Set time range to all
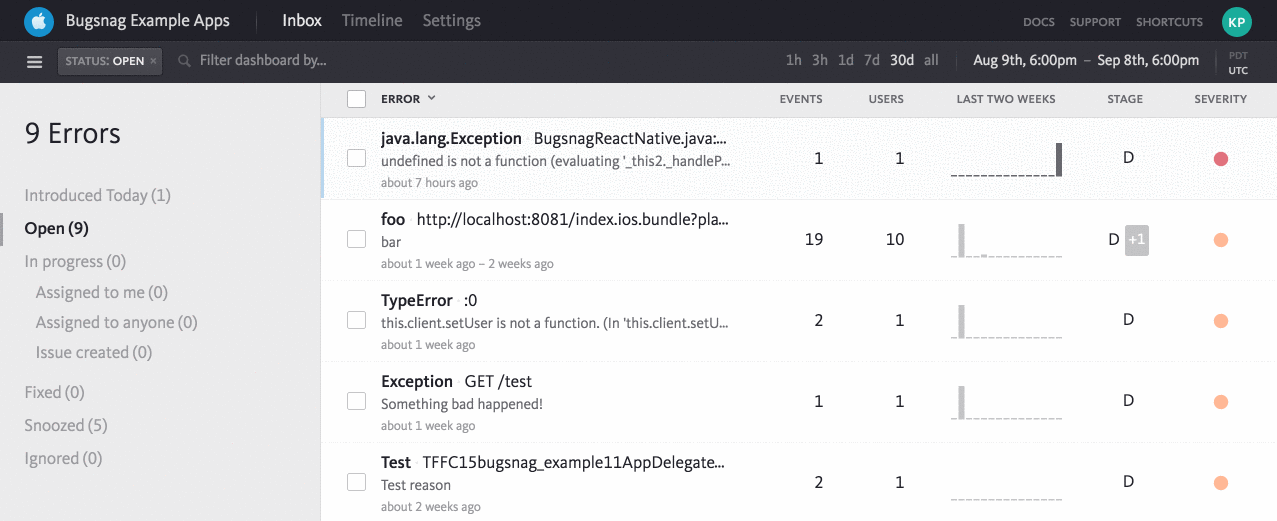 click(x=931, y=60)
